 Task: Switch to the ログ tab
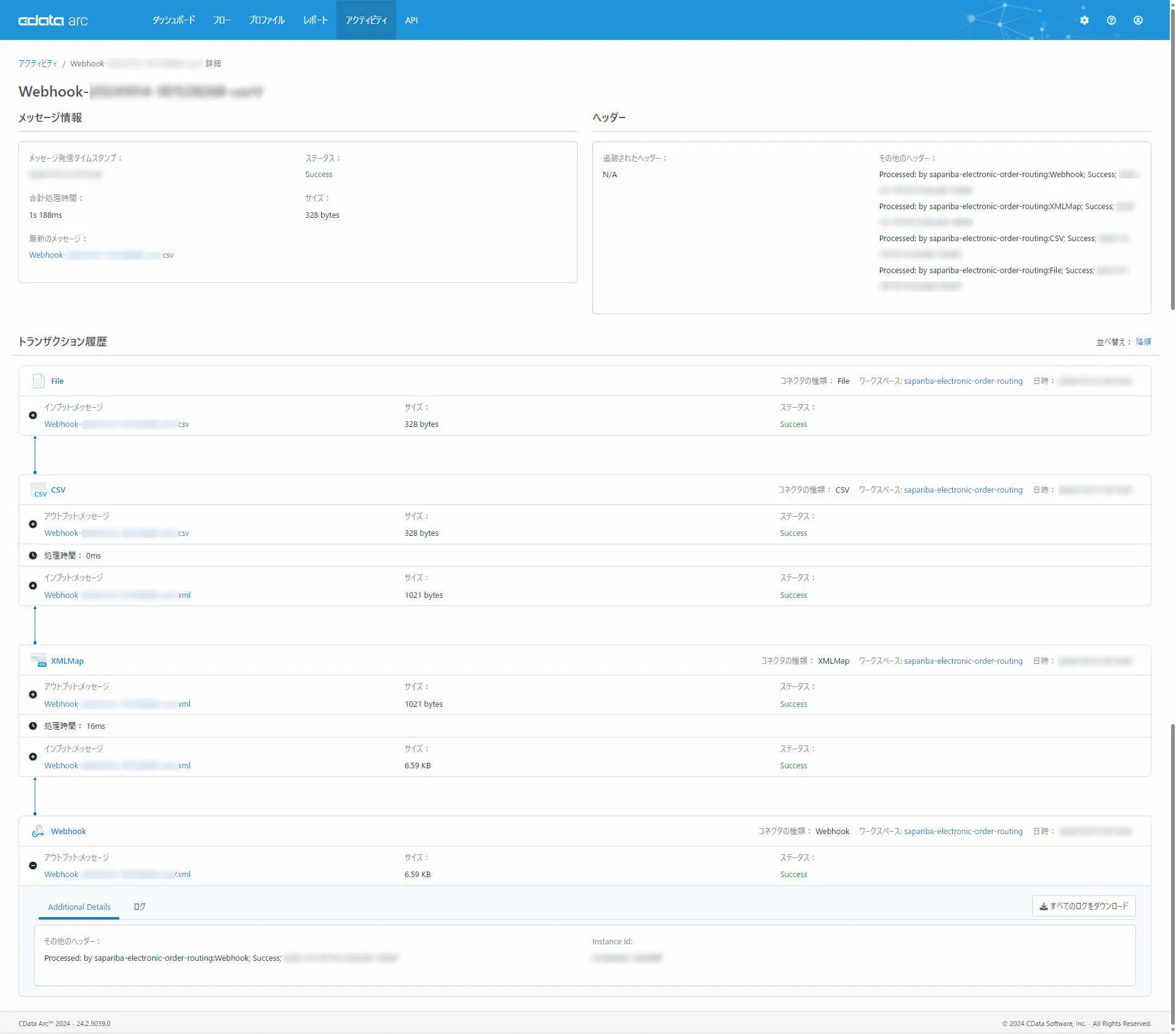[140, 907]
